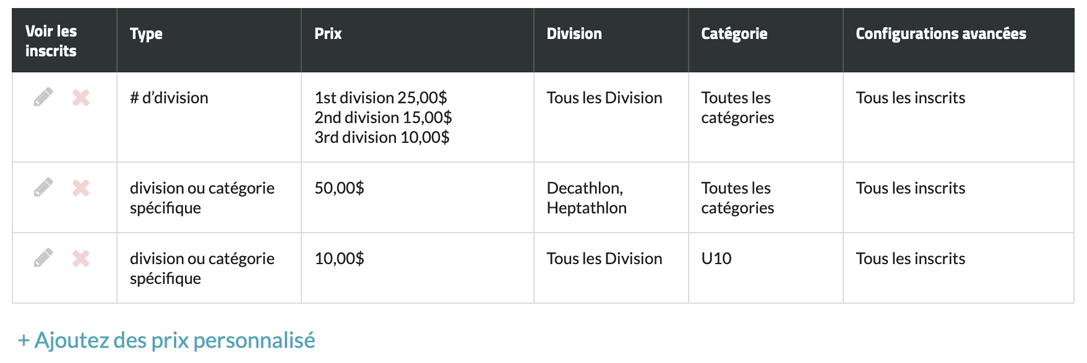Delete the U10 category price row
Viewport: 1087px width, 363px height.
coord(81,258)
